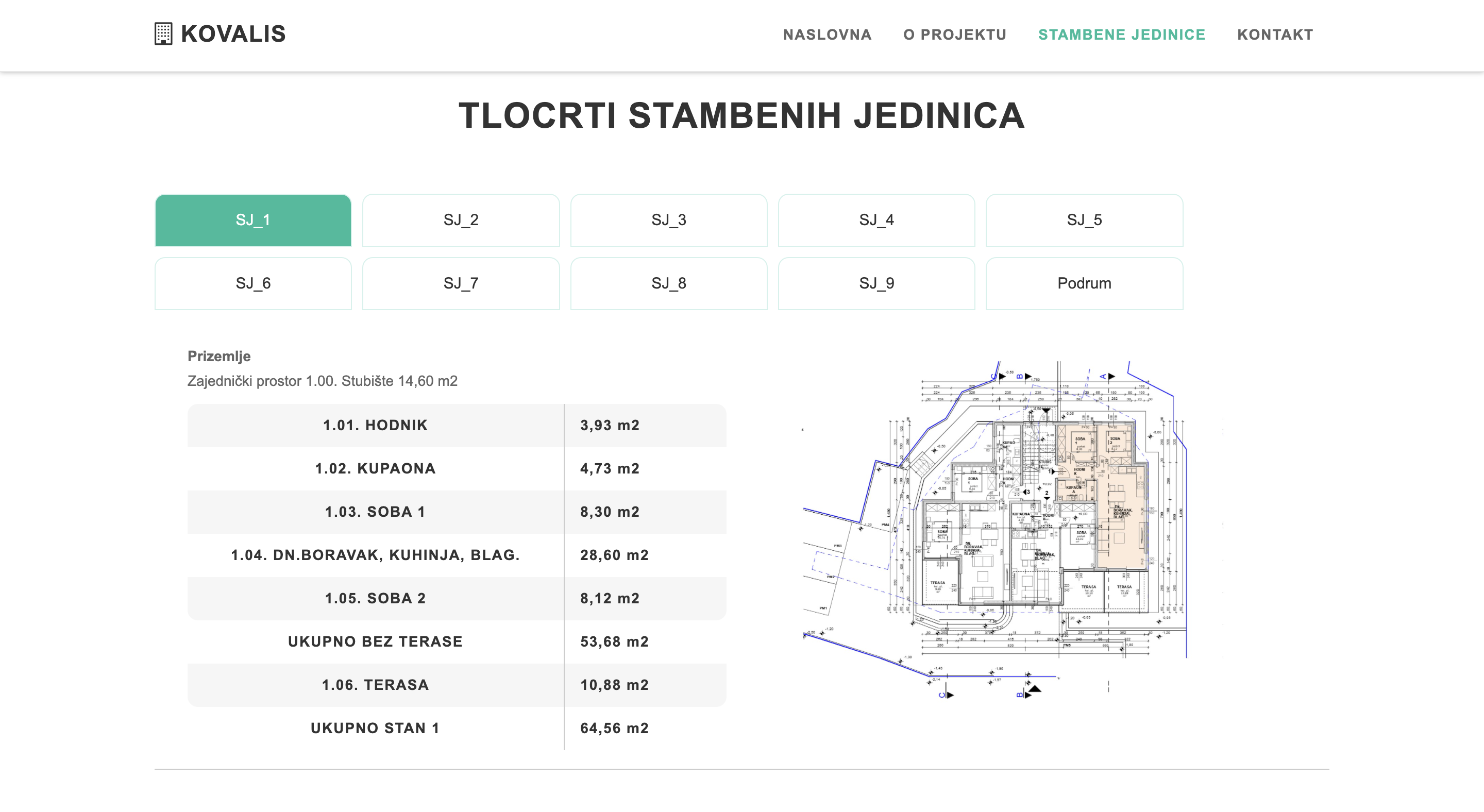This screenshot has width=1484, height=812.
Task: Show the SJ_3 floor plan
Action: (669, 220)
